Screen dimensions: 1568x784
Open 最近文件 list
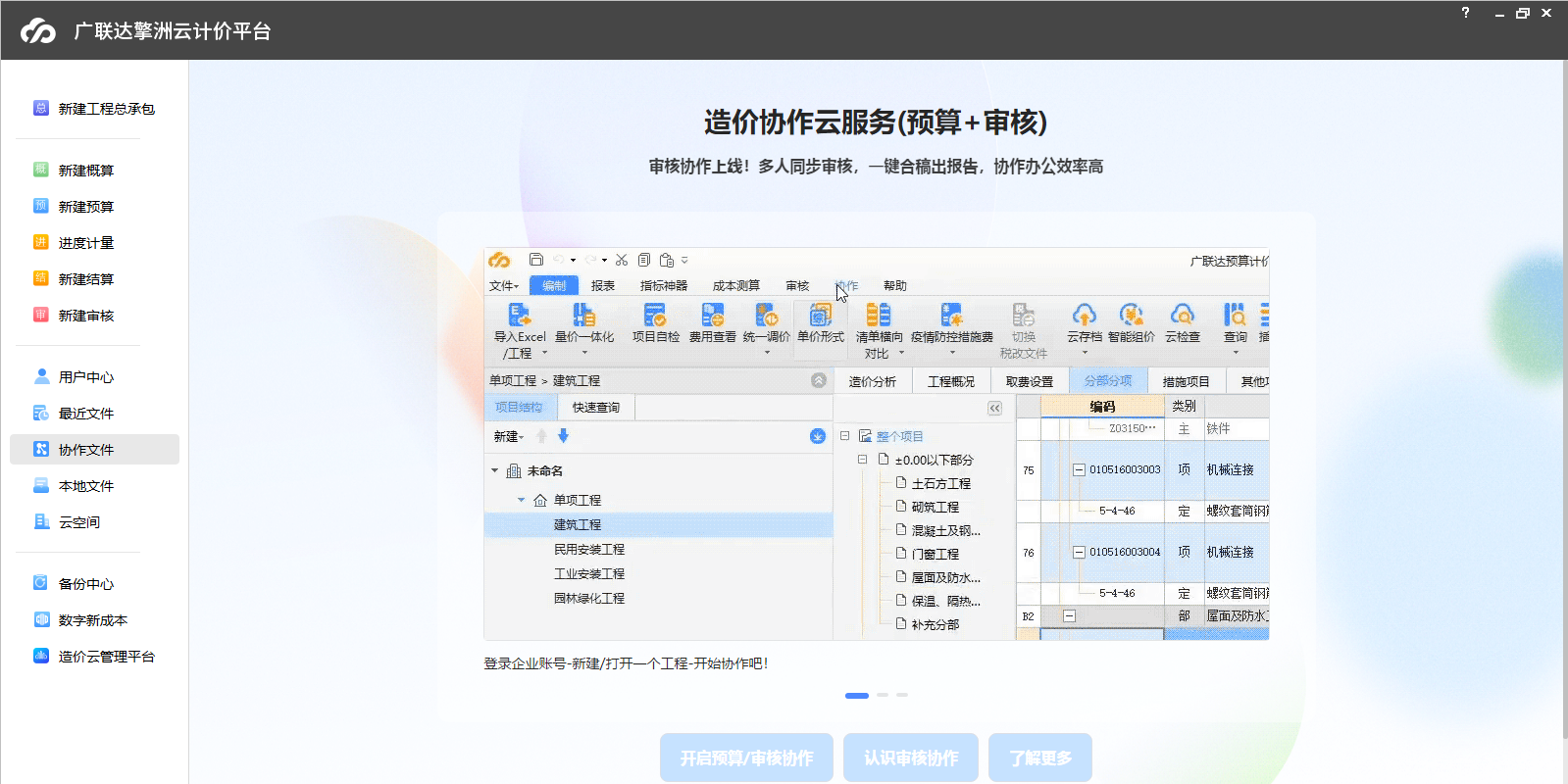pos(85,414)
